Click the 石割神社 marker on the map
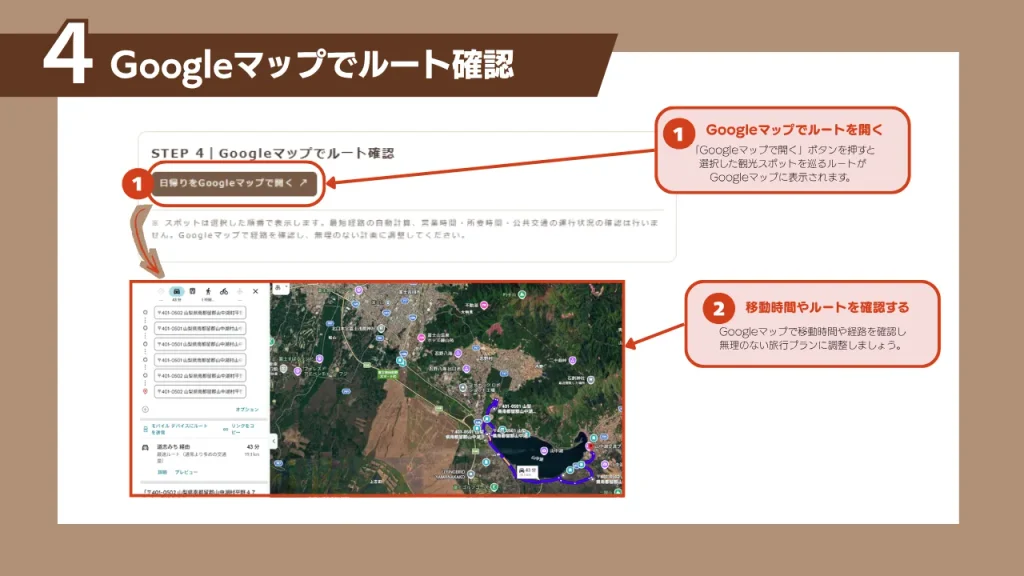The image size is (1024, 576). pyautogui.click(x=591, y=379)
